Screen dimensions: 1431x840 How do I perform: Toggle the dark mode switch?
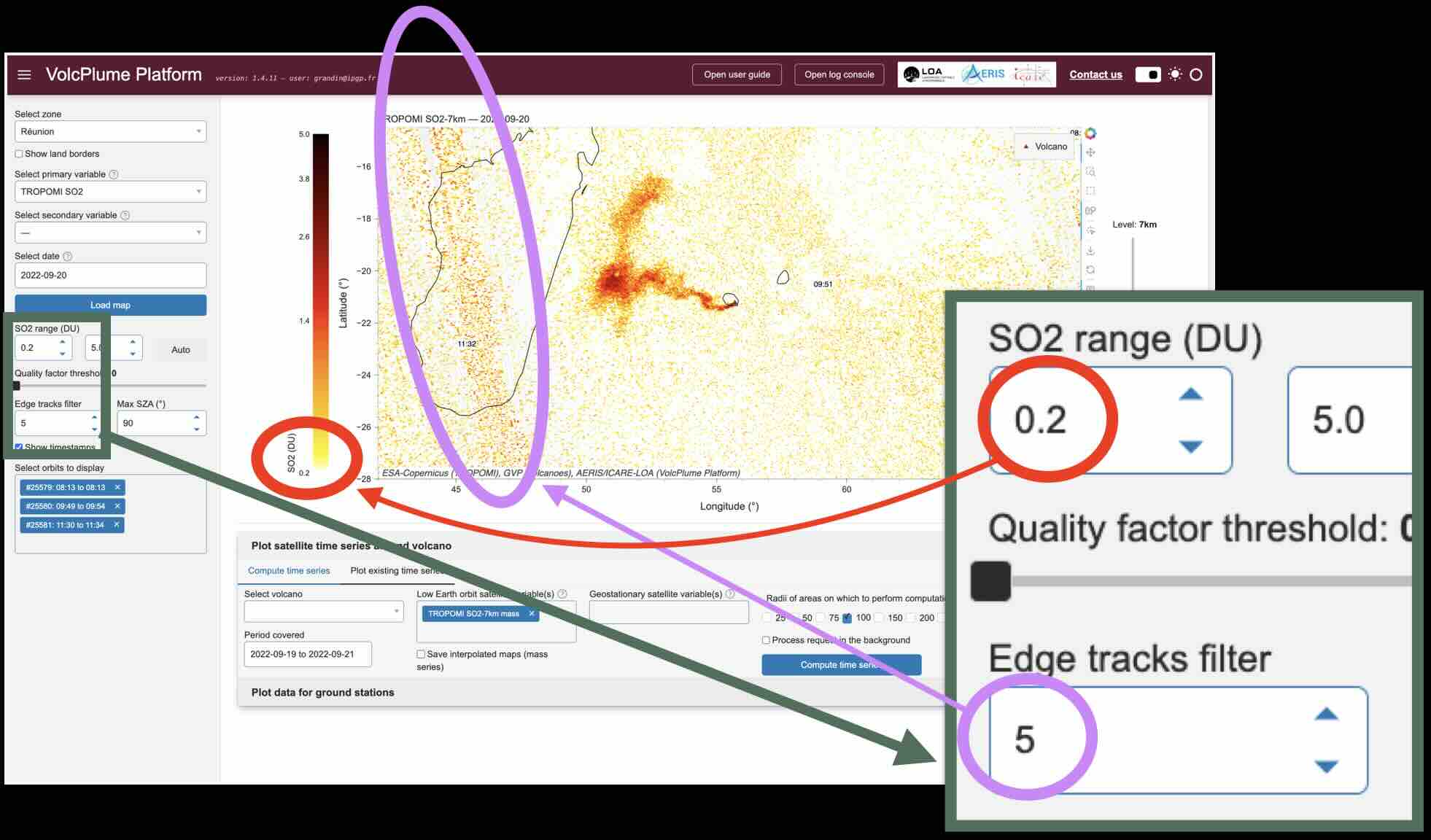point(1148,74)
